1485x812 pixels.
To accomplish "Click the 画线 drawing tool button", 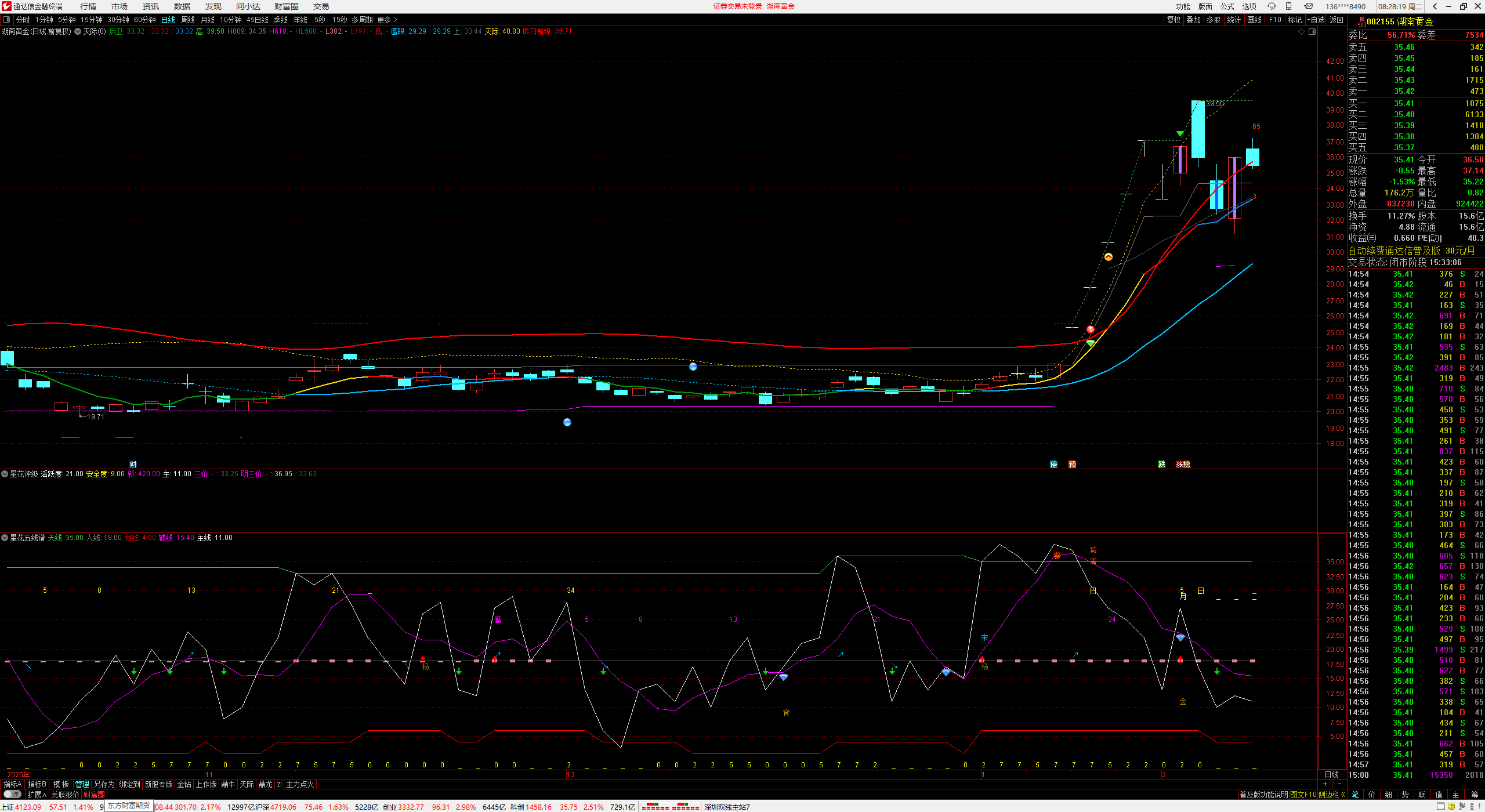I will click(x=1254, y=20).
